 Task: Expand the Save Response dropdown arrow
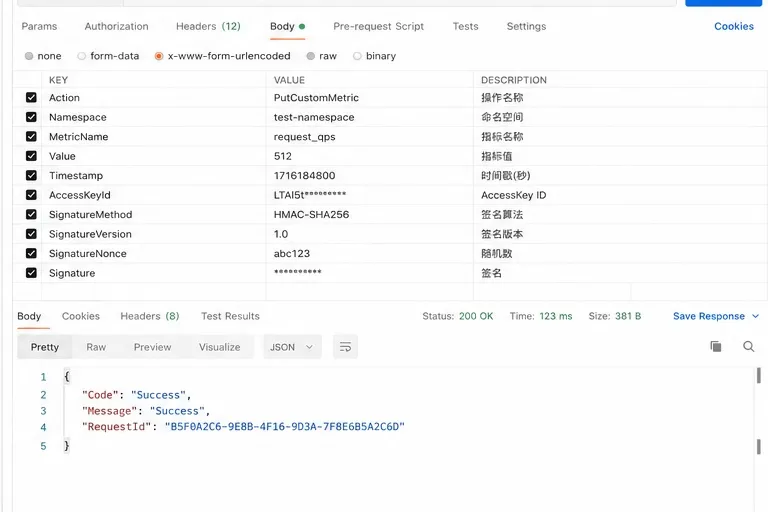[755, 316]
